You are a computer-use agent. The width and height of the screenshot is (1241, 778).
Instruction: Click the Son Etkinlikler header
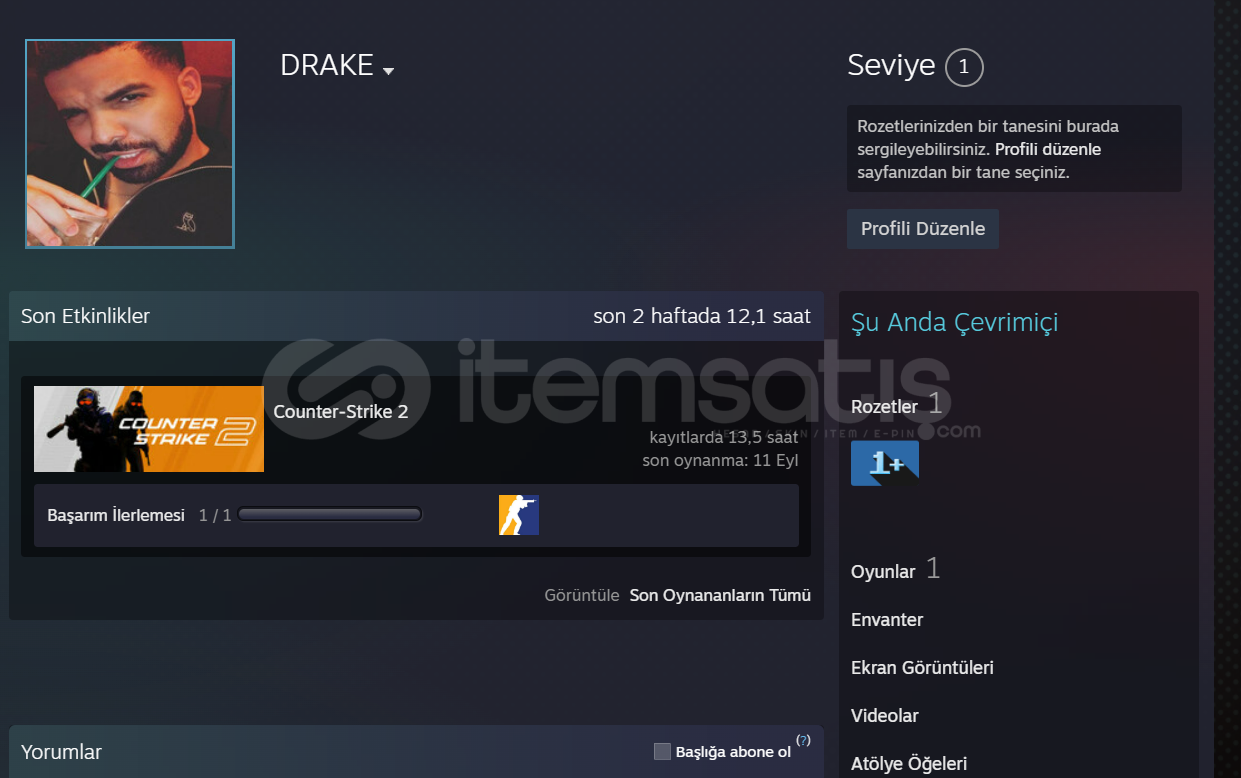85,316
